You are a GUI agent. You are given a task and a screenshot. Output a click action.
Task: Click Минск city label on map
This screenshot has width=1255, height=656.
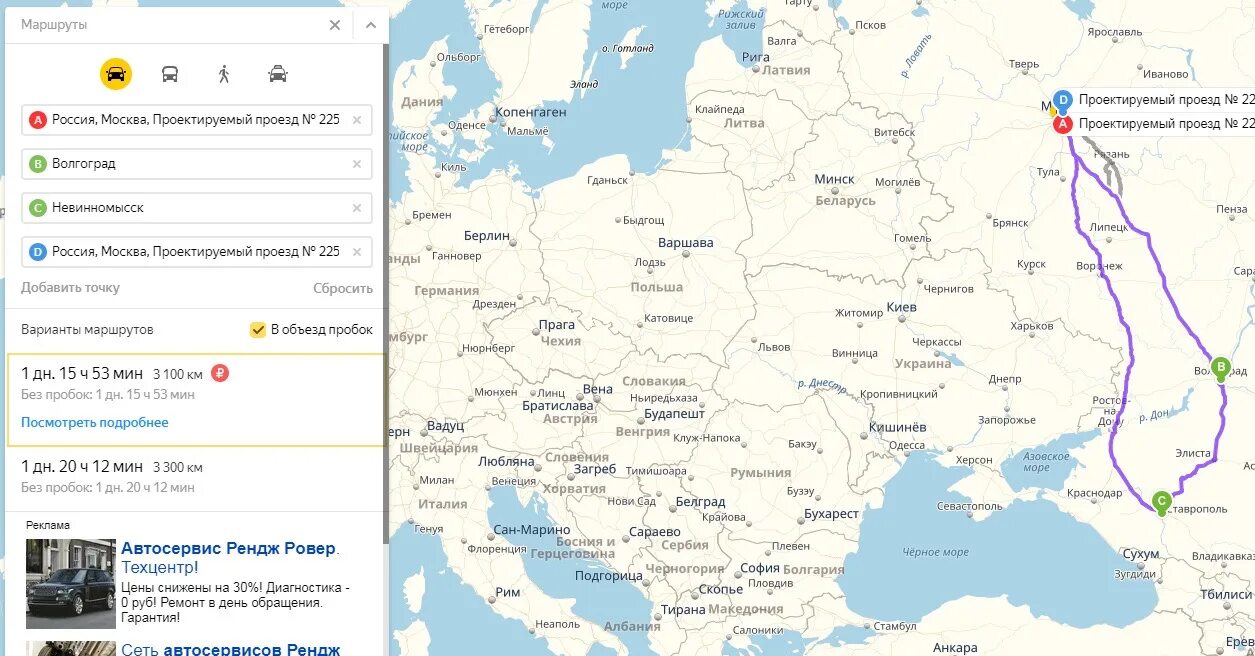pos(834,180)
